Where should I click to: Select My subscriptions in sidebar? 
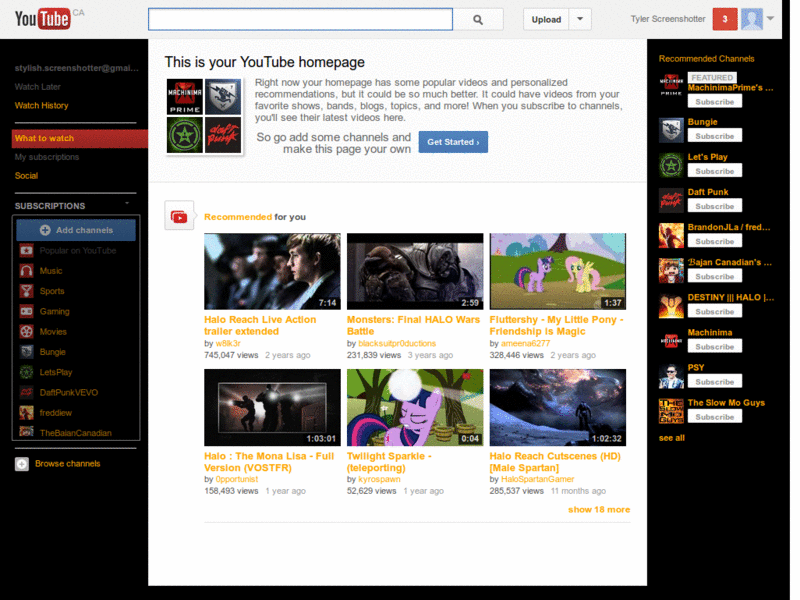pyautogui.click(x=47, y=157)
